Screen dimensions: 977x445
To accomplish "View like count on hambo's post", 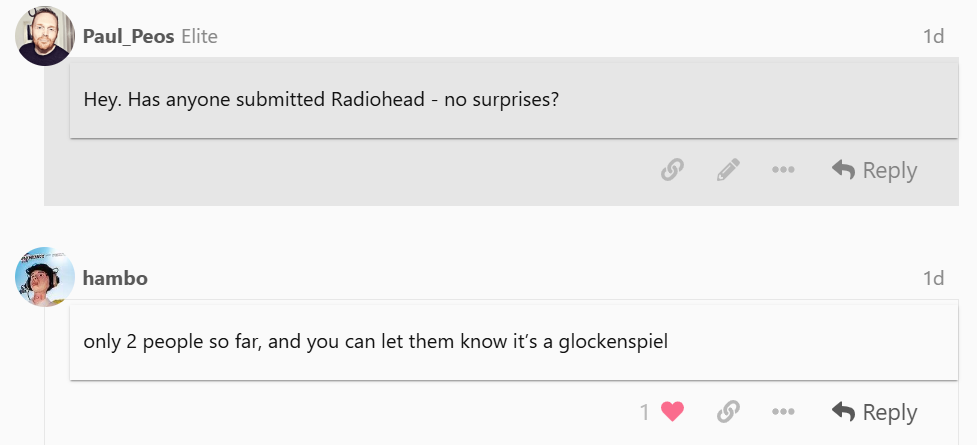I will point(644,412).
